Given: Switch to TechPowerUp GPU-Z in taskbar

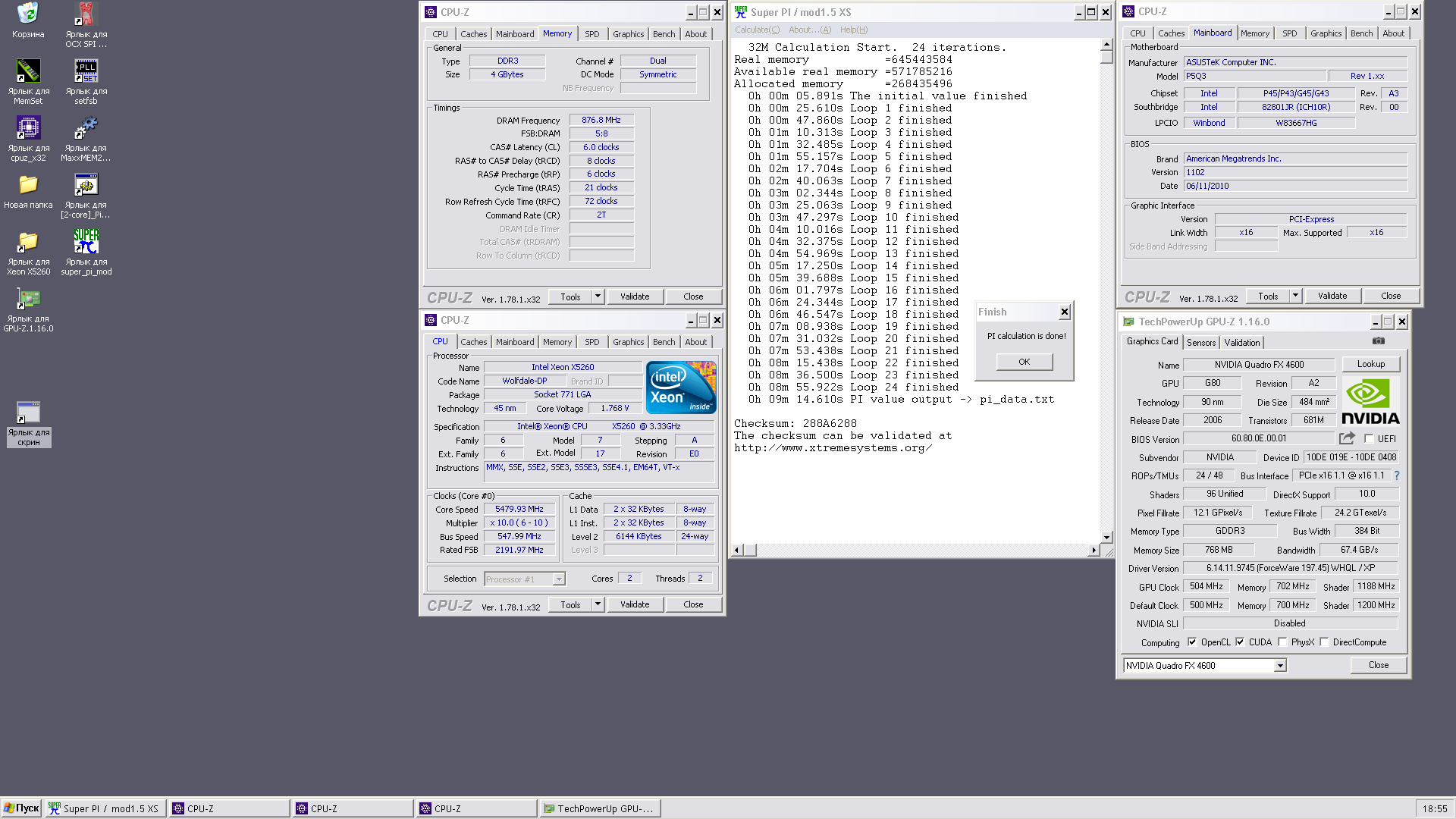Looking at the screenshot, I should [600, 808].
